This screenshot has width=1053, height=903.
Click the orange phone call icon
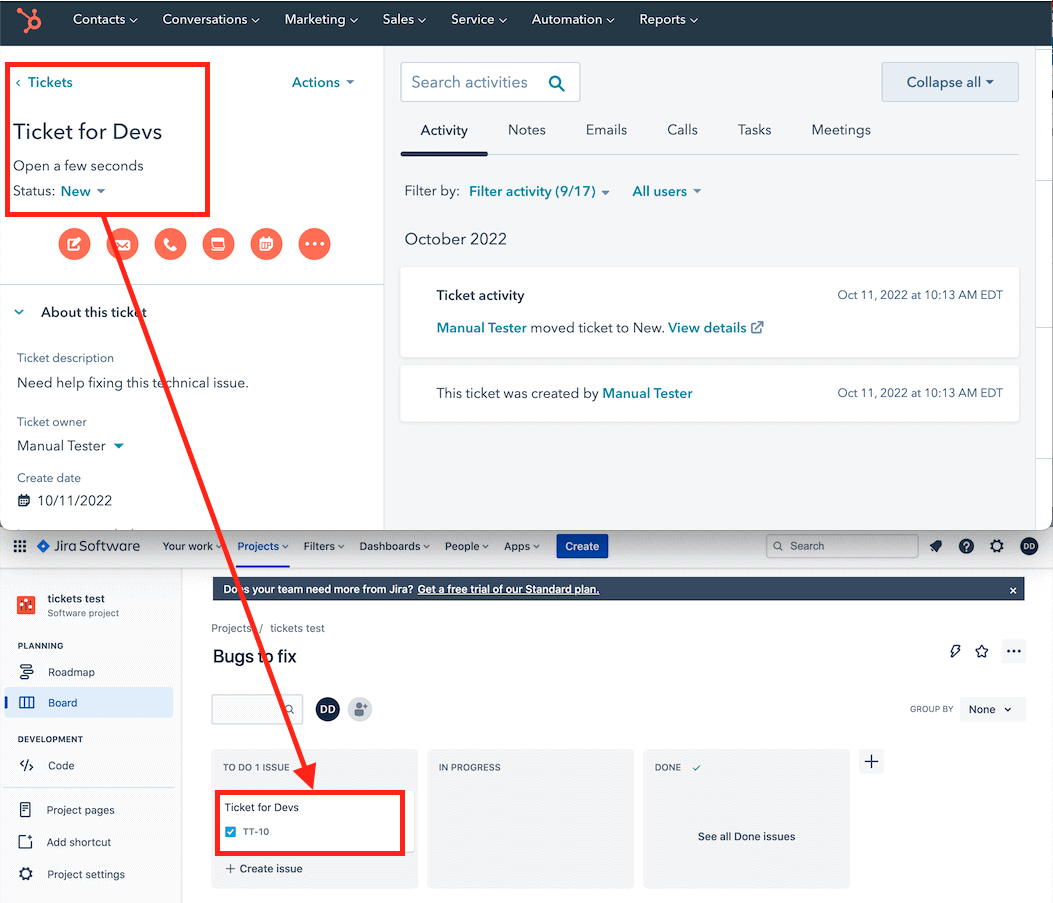coord(171,244)
